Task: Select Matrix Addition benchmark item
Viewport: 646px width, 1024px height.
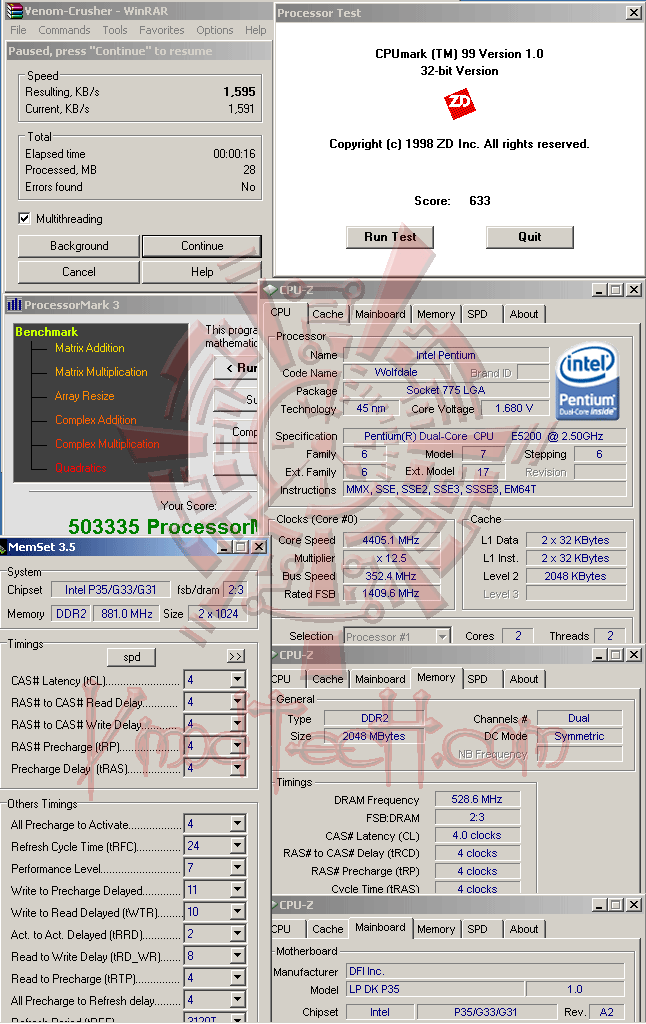Action: click(89, 347)
